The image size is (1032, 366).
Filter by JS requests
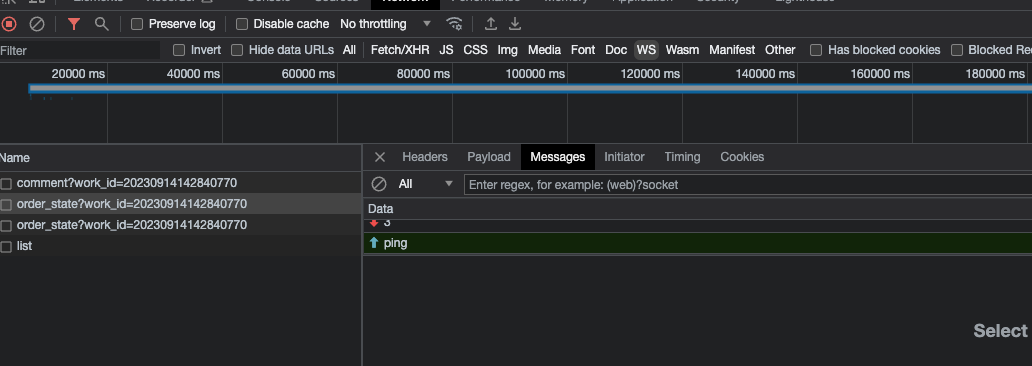pos(446,50)
